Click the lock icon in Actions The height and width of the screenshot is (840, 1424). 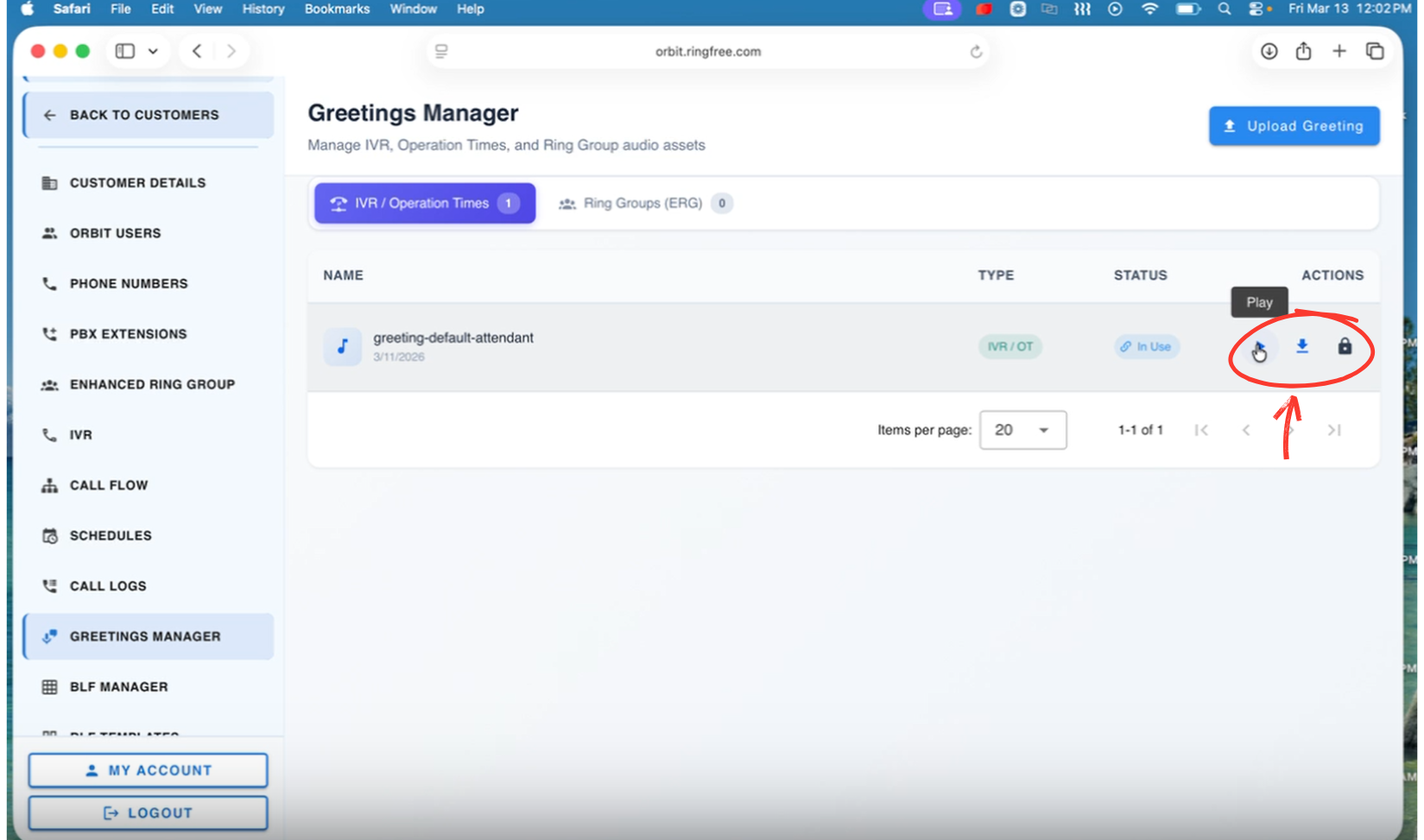coord(1345,347)
